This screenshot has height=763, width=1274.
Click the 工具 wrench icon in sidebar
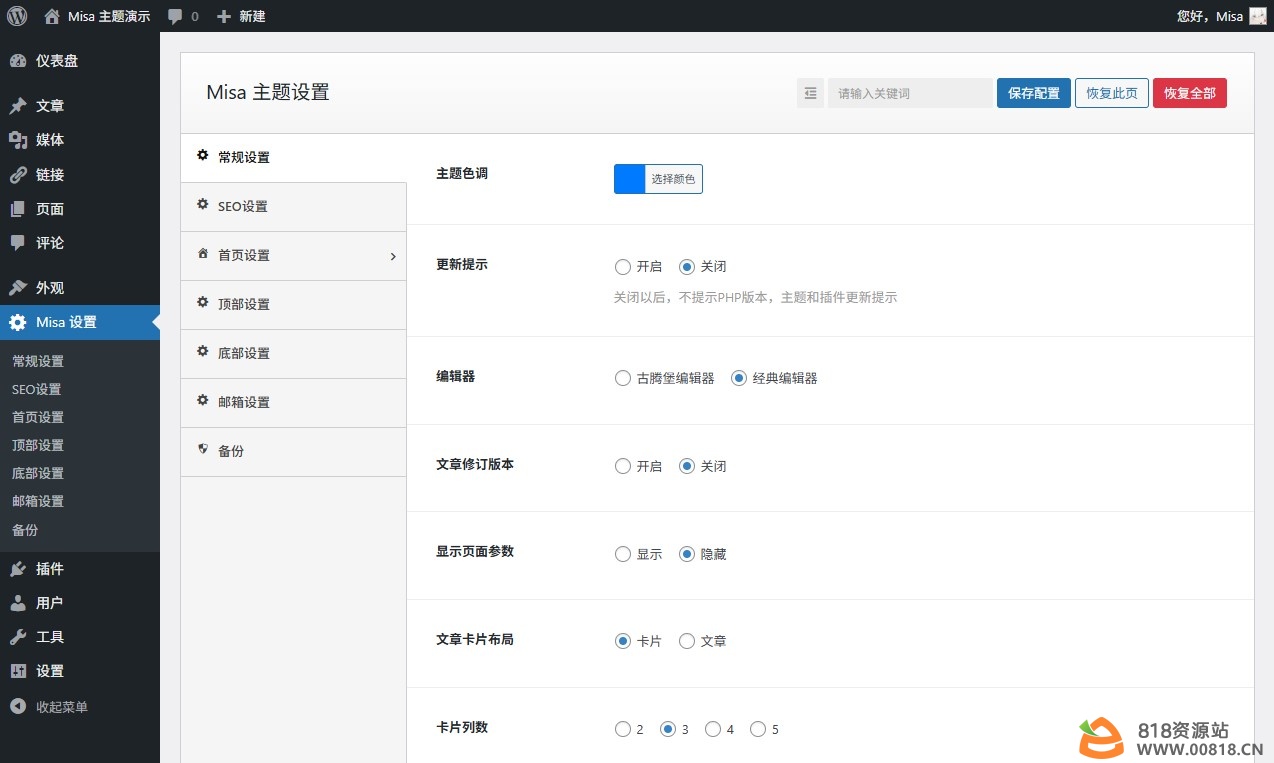[x=18, y=637]
